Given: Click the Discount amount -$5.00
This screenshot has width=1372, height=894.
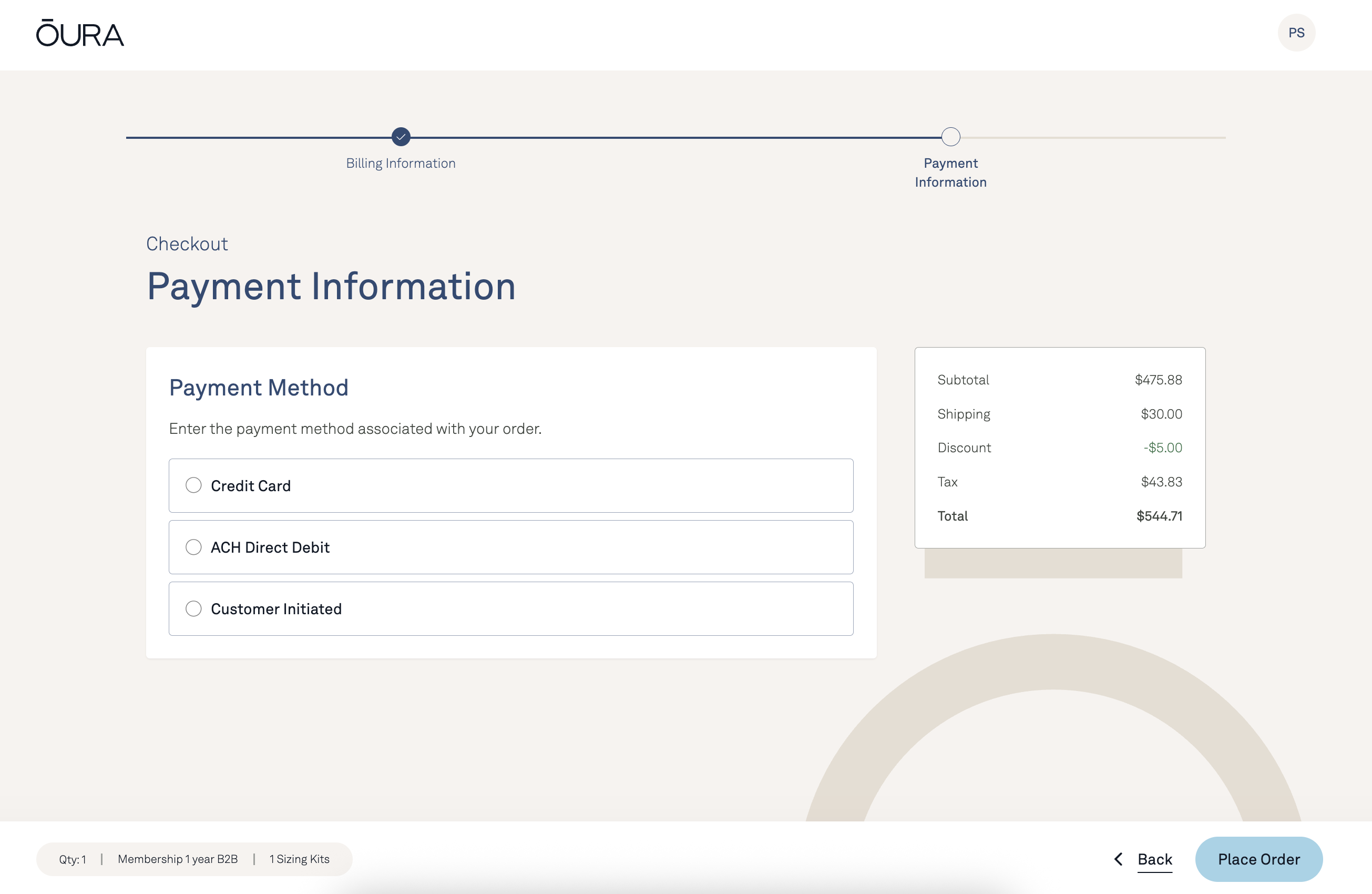Looking at the screenshot, I should coord(1162,448).
